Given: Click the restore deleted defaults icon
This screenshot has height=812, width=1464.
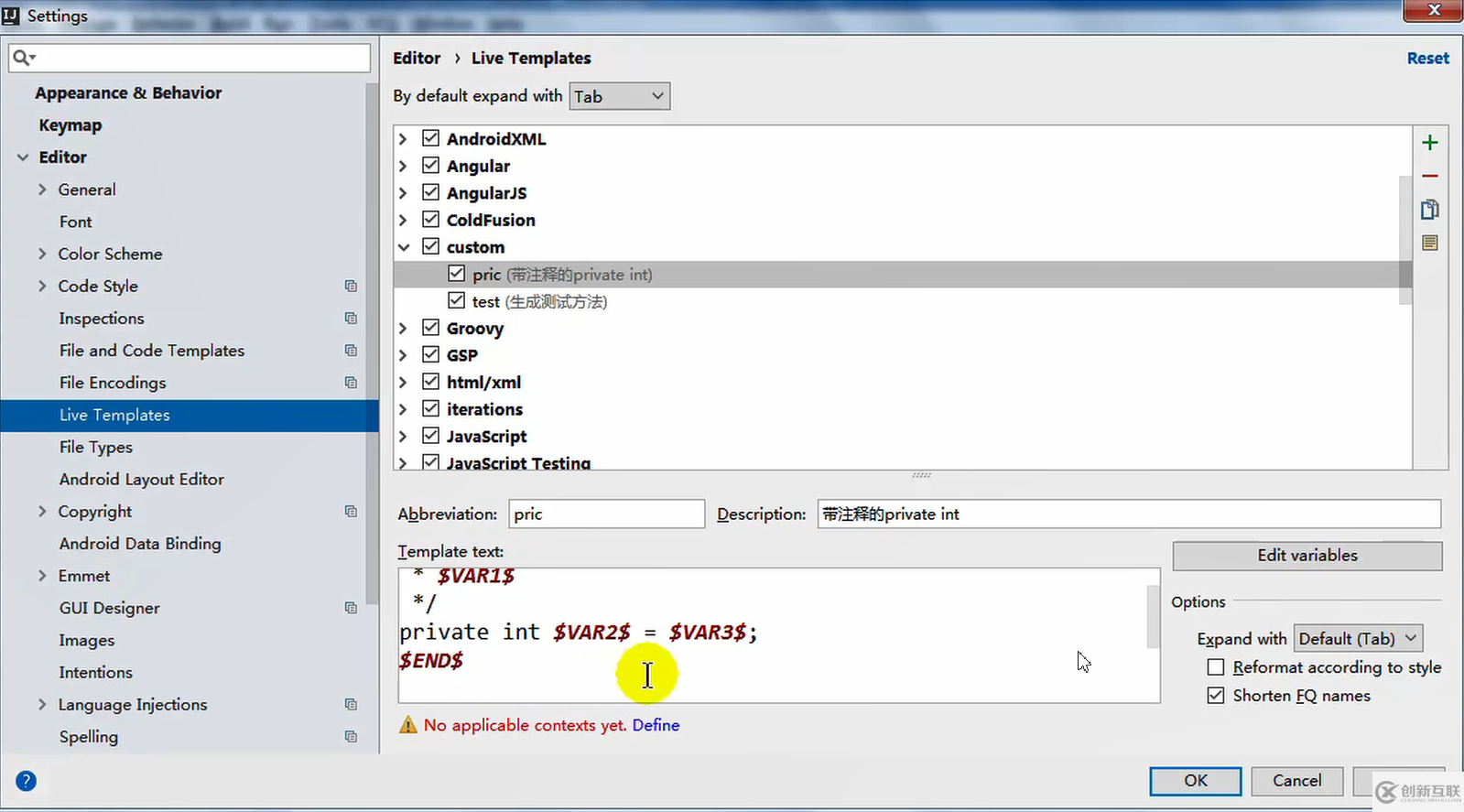Looking at the screenshot, I should [1429, 243].
